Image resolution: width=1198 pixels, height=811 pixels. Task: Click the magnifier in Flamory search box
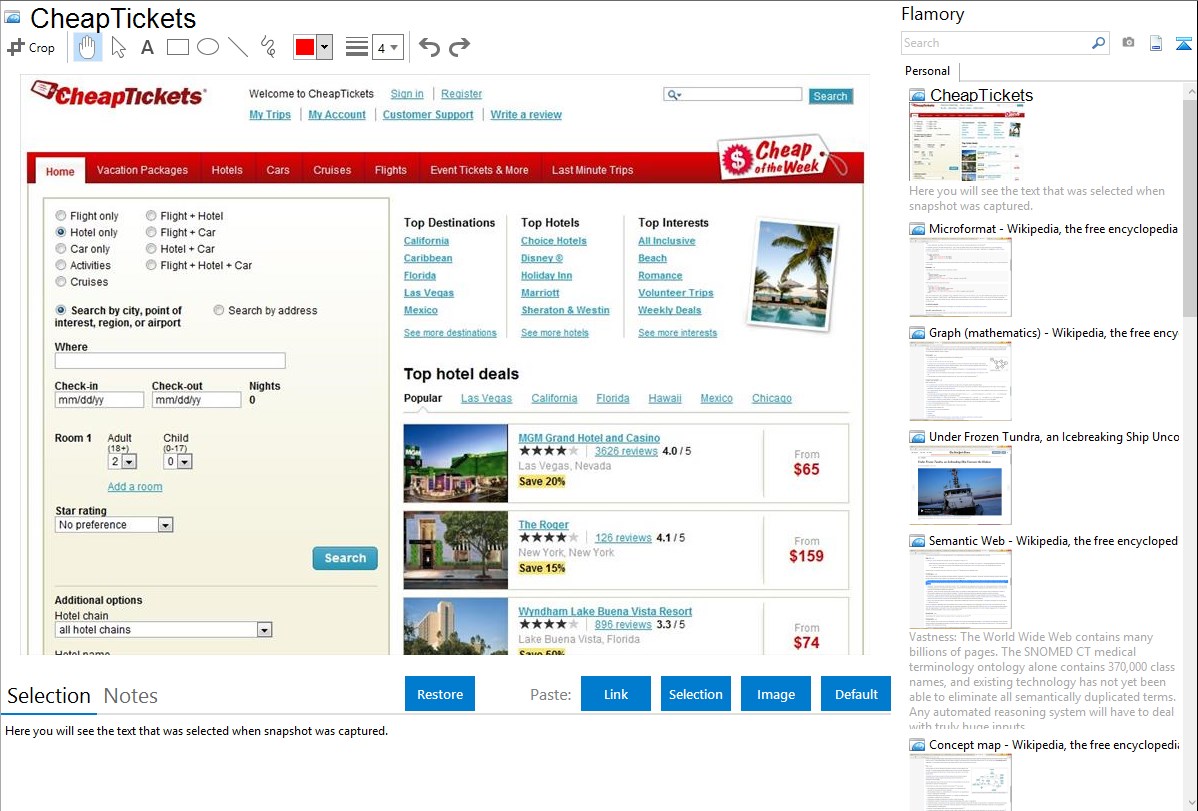pyautogui.click(x=1098, y=43)
